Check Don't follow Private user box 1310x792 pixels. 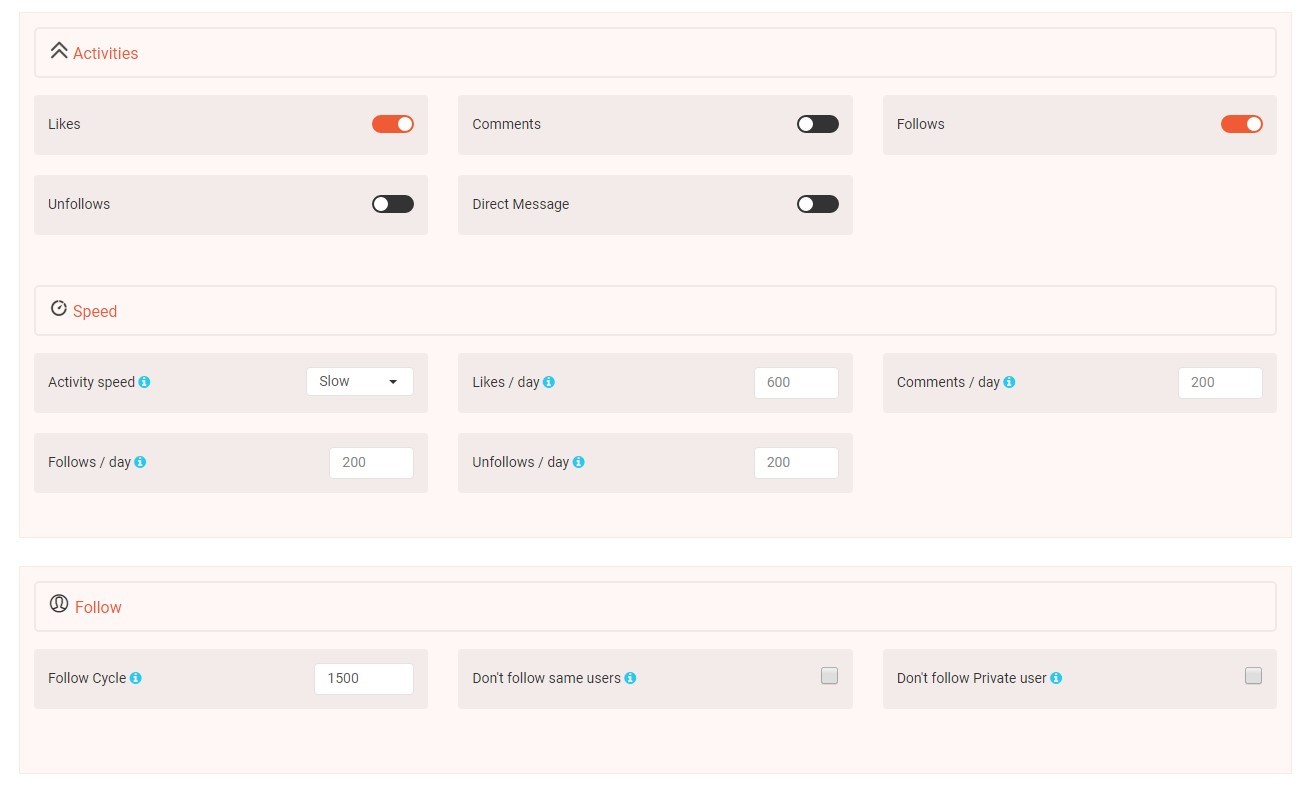1254,676
